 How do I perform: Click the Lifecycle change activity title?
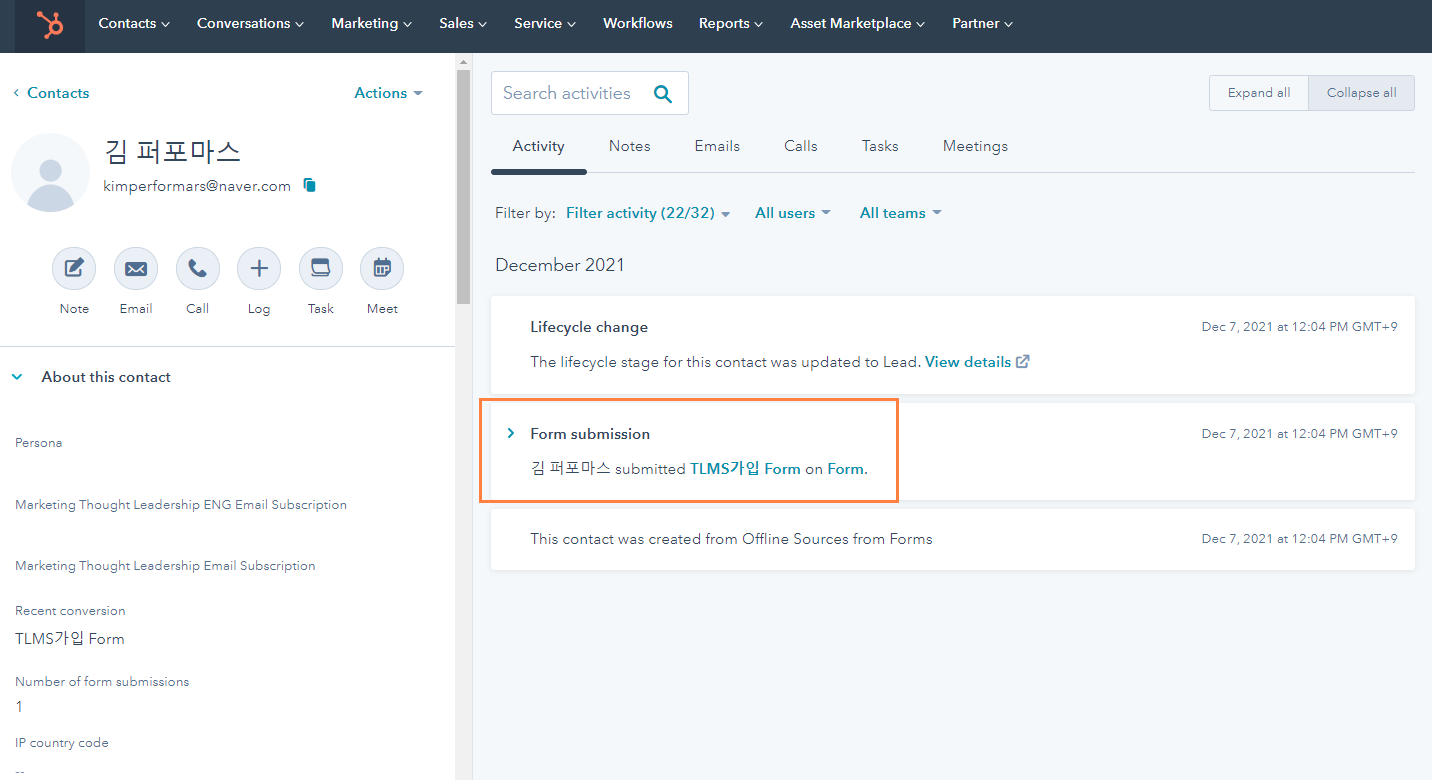coord(589,327)
